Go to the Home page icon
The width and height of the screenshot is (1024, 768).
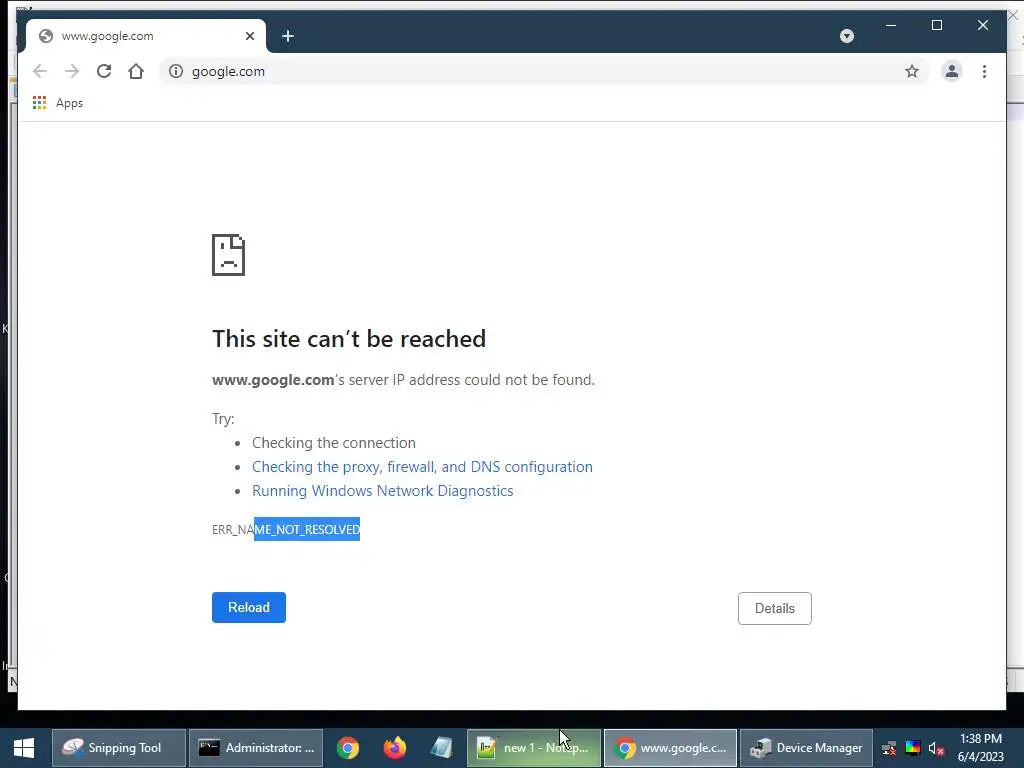(x=136, y=71)
